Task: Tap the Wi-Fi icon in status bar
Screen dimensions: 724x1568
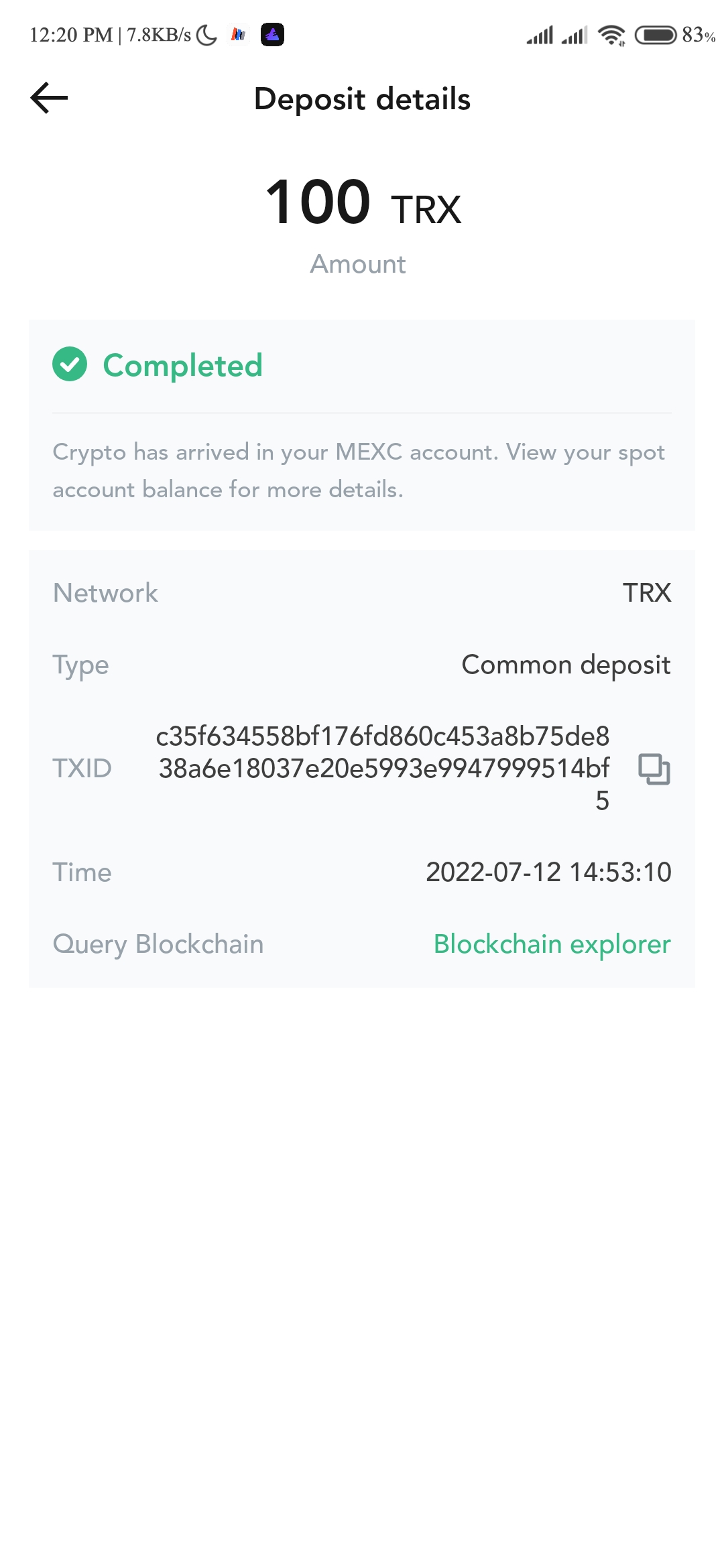Action: click(611, 35)
